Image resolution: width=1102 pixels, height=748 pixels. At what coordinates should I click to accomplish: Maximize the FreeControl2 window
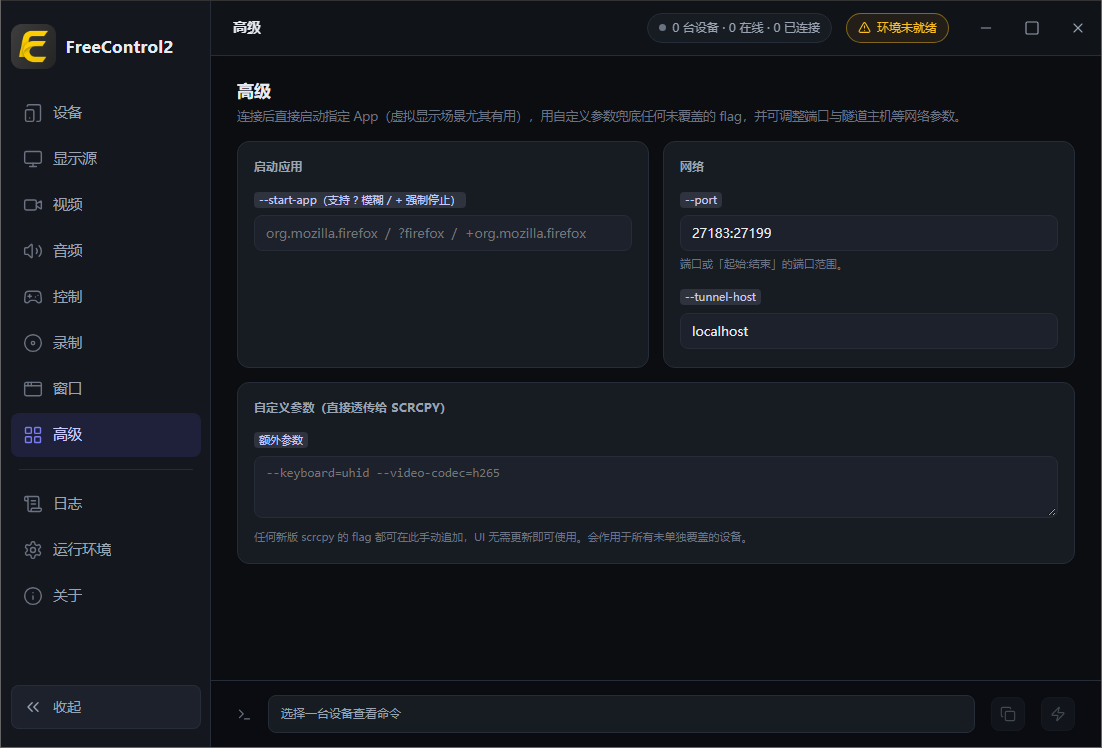coord(1032,28)
